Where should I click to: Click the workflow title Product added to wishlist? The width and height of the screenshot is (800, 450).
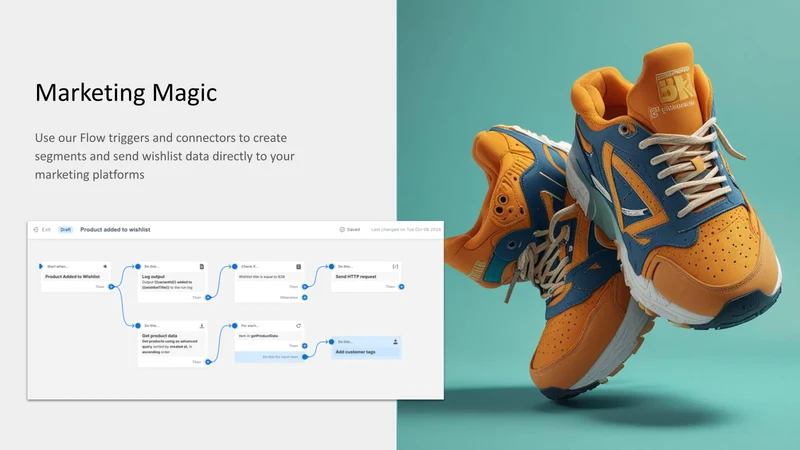click(115, 230)
